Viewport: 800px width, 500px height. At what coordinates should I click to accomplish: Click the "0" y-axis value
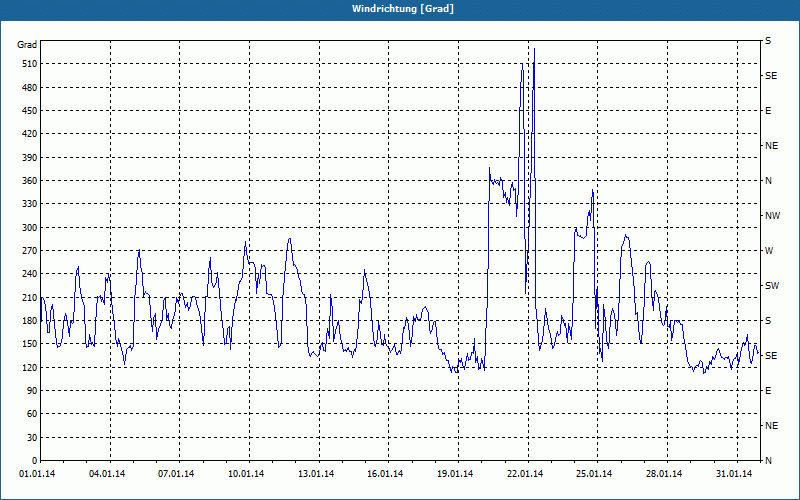[35, 461]
